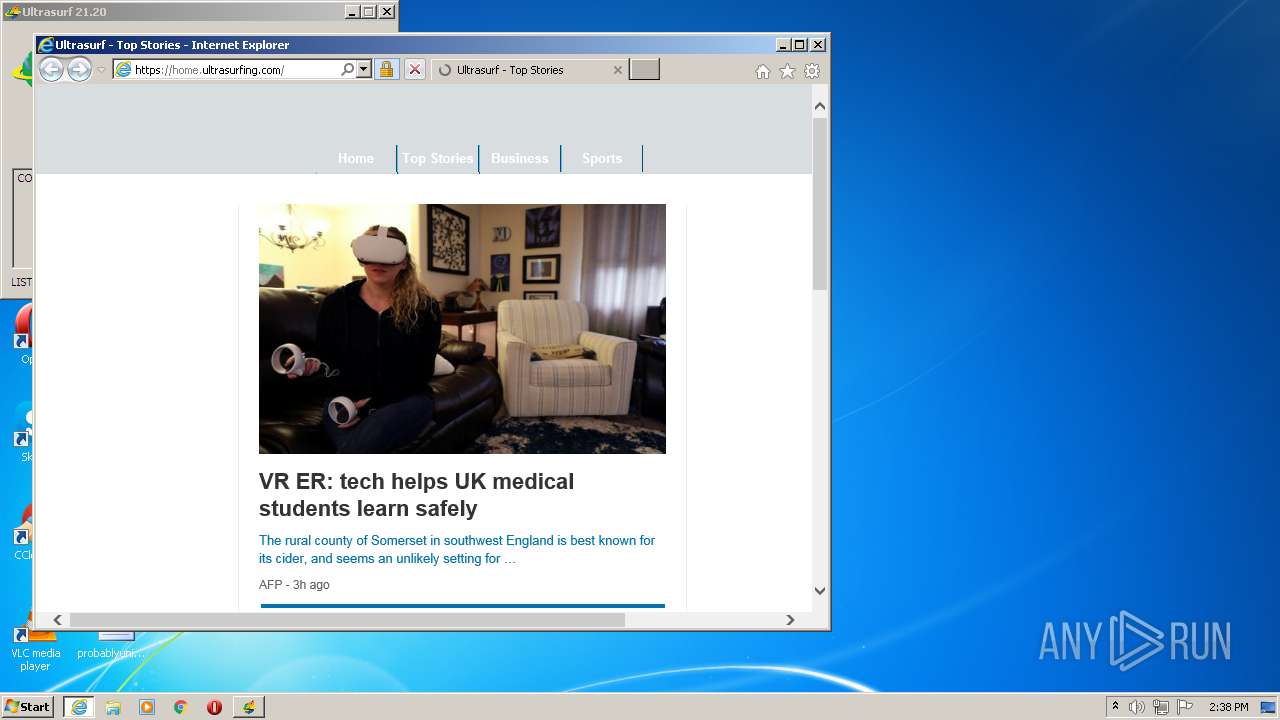The image size is (1280, 720).
Task: Expand the address bar autocomplete dropdown
Action: click(363, 70)
